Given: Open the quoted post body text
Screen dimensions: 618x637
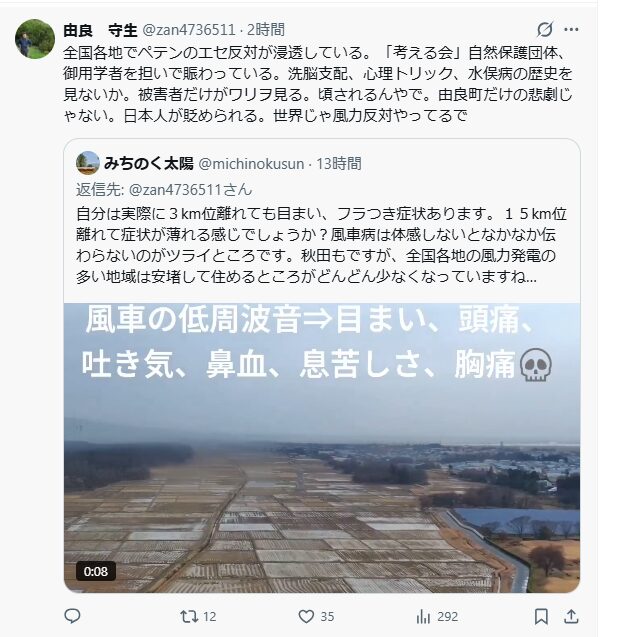Looking at the screenshot, I should [x=321, y=245].
